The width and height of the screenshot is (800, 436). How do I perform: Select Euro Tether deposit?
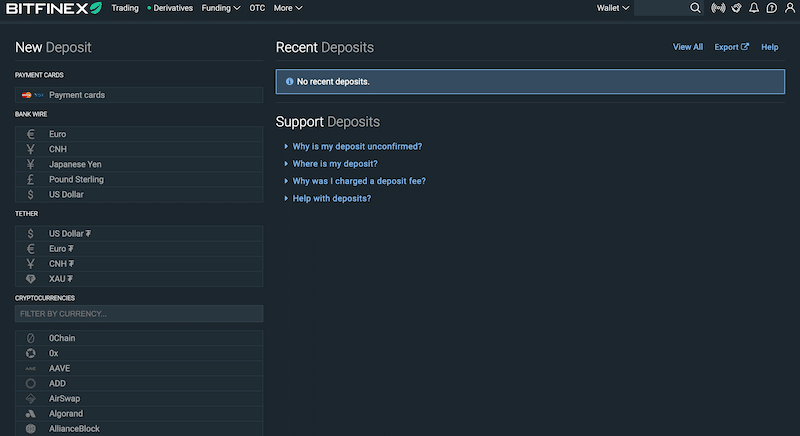pos(139,249)
